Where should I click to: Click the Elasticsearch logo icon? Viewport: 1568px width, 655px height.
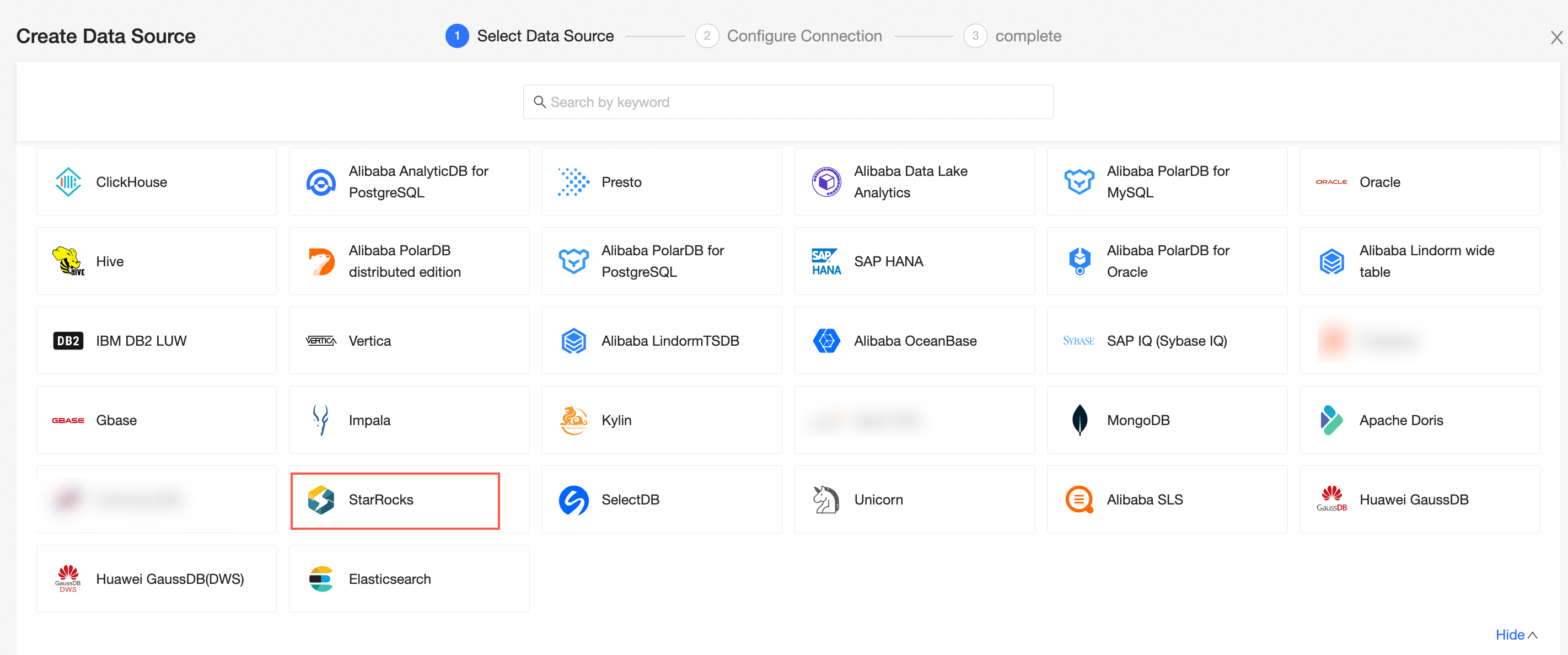(321, 579)
